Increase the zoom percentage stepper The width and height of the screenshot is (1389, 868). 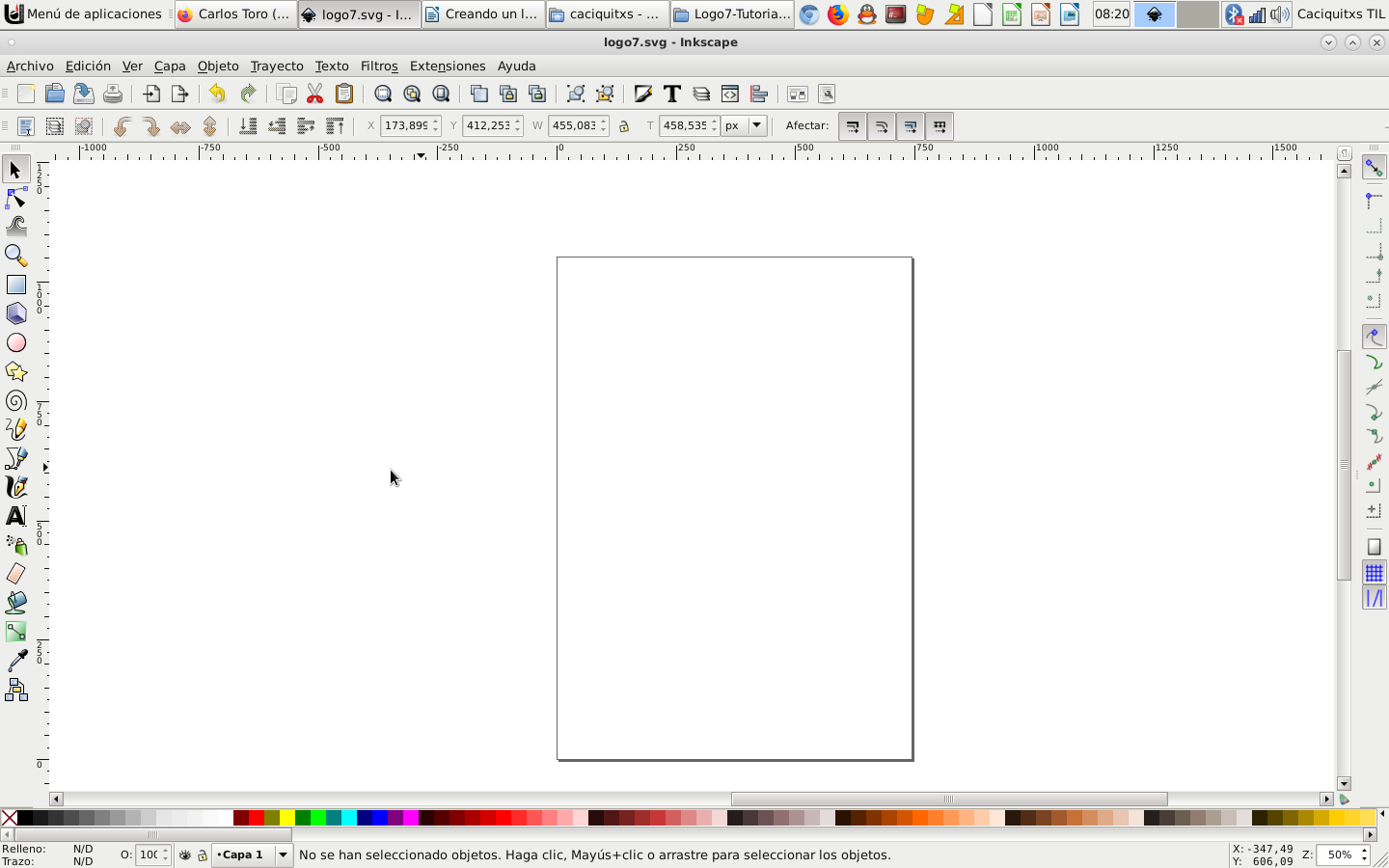(1364, 851)
